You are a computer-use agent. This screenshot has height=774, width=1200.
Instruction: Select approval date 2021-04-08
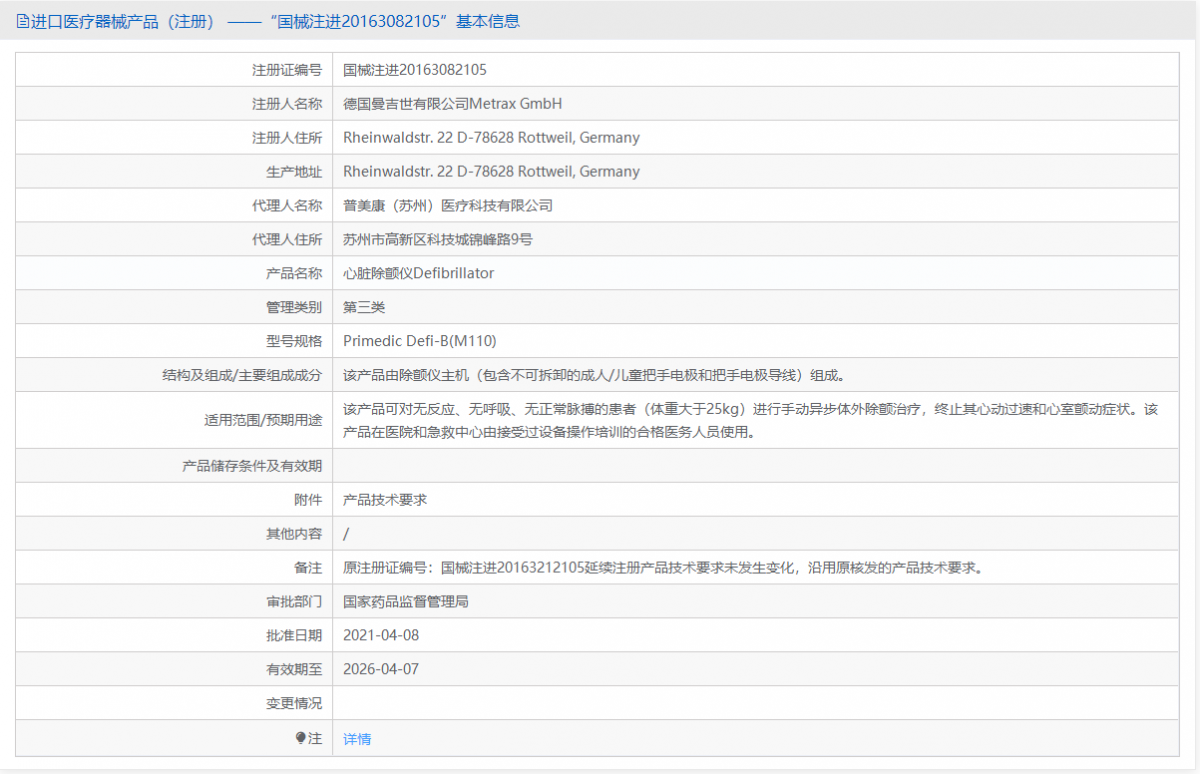pyautogui.click(x=381, y=635)
